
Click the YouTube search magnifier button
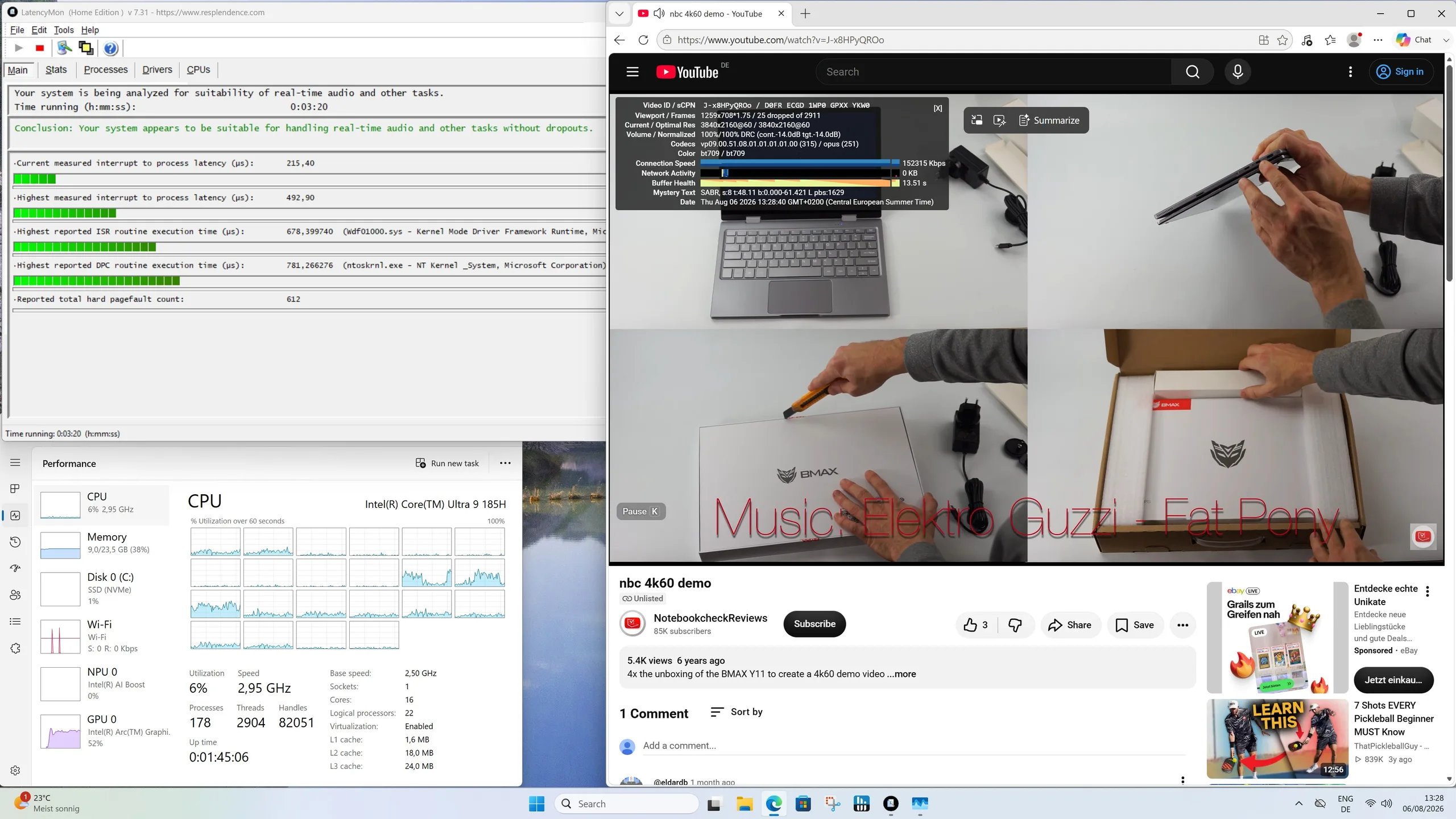point(1193,72)
